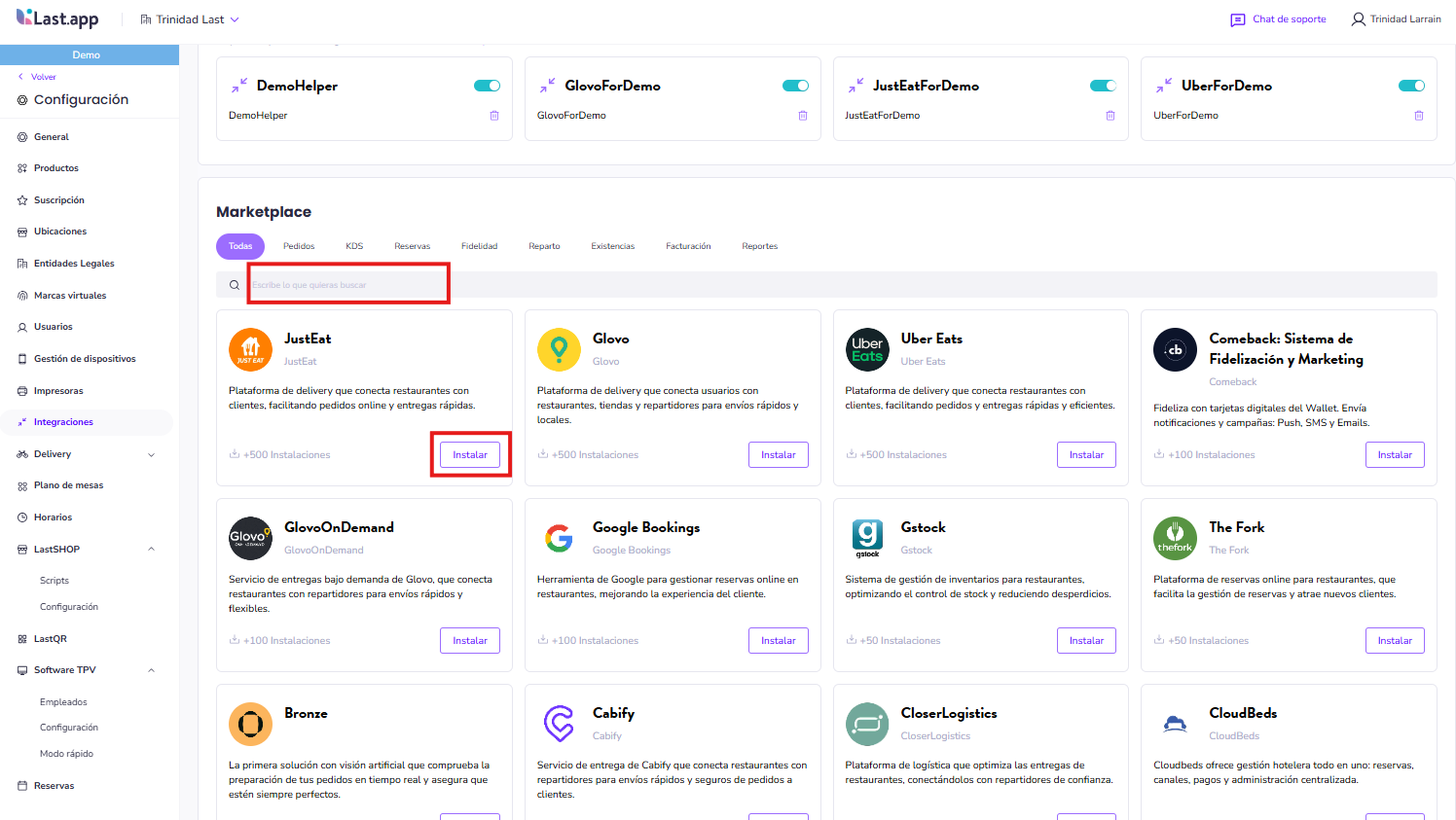Collapse the LastSHOP section
The height and width of the screenshot is (820, 1456).
[x=151, y=550]
